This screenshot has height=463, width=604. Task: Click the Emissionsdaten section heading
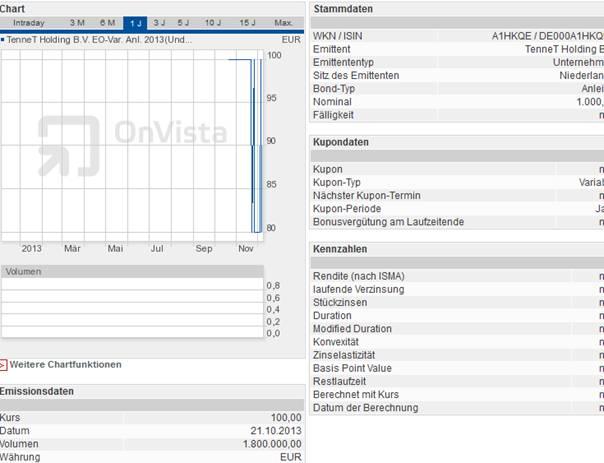tap(37, 391)
